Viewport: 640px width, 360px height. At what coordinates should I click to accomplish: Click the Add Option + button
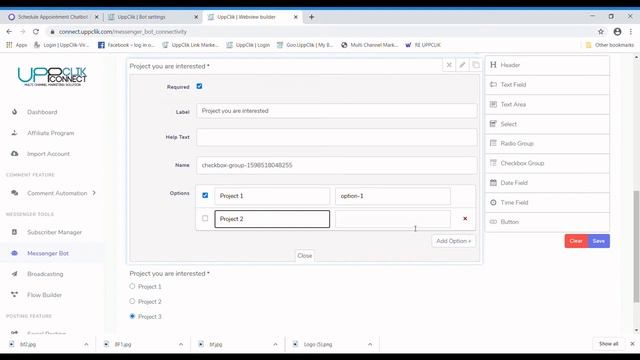coord(453,241)
